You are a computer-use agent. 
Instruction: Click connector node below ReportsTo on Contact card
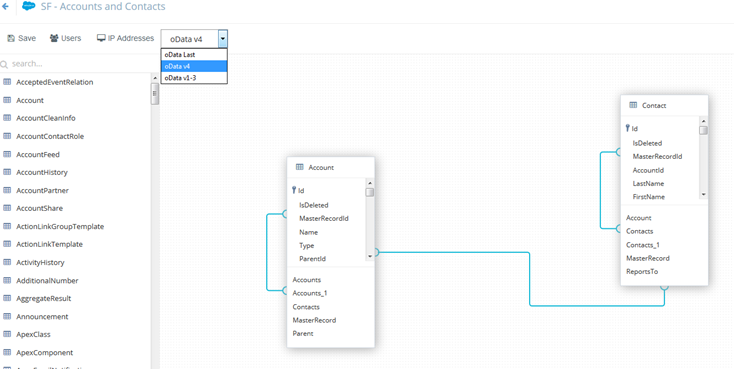pos(664,287)
